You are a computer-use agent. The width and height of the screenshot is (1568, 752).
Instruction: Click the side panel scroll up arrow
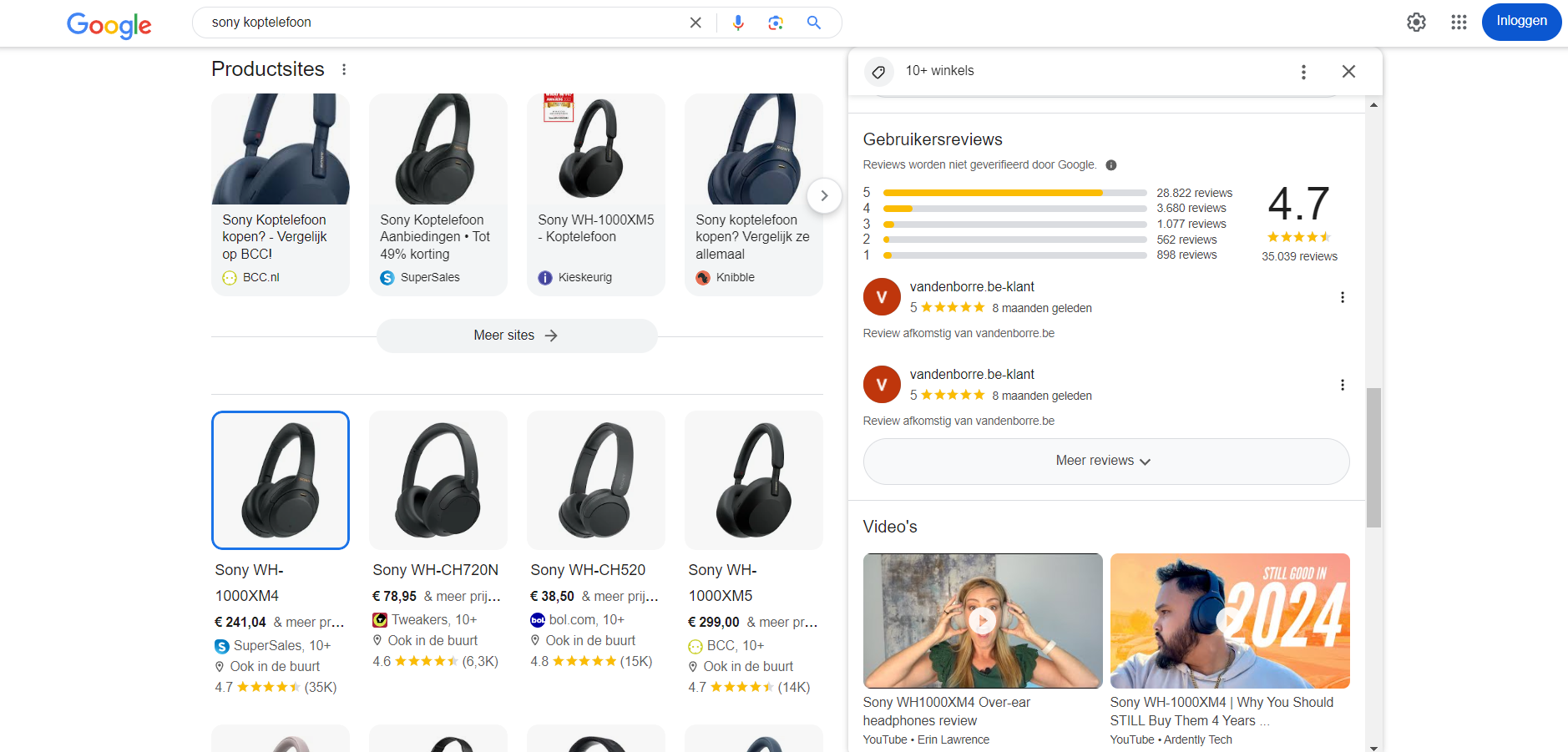[1373, 105]
